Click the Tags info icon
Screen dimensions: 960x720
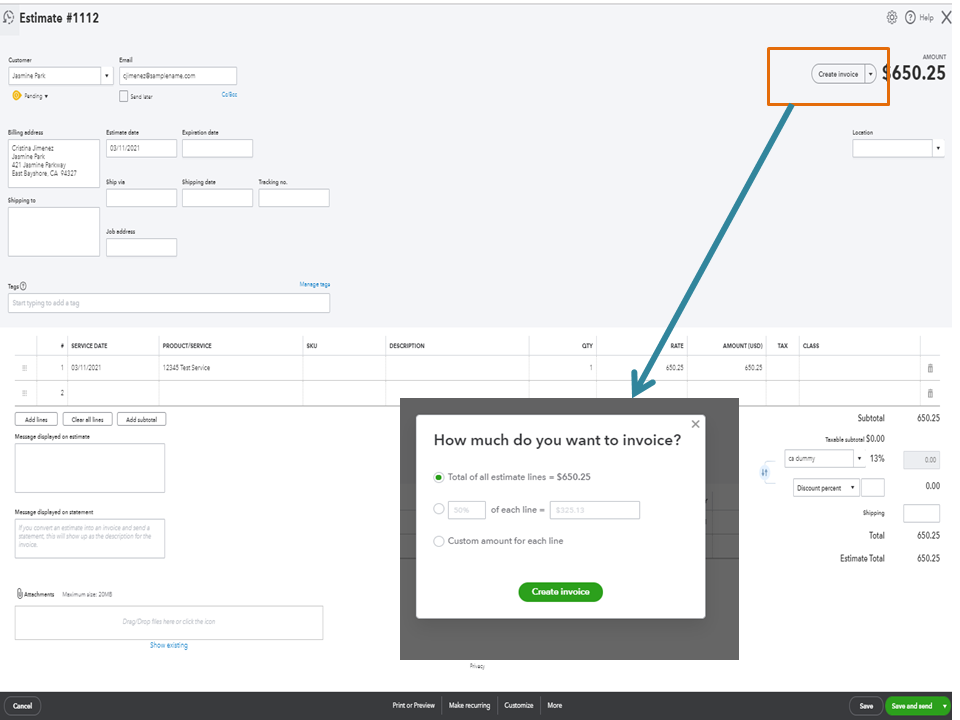[23, 286]
